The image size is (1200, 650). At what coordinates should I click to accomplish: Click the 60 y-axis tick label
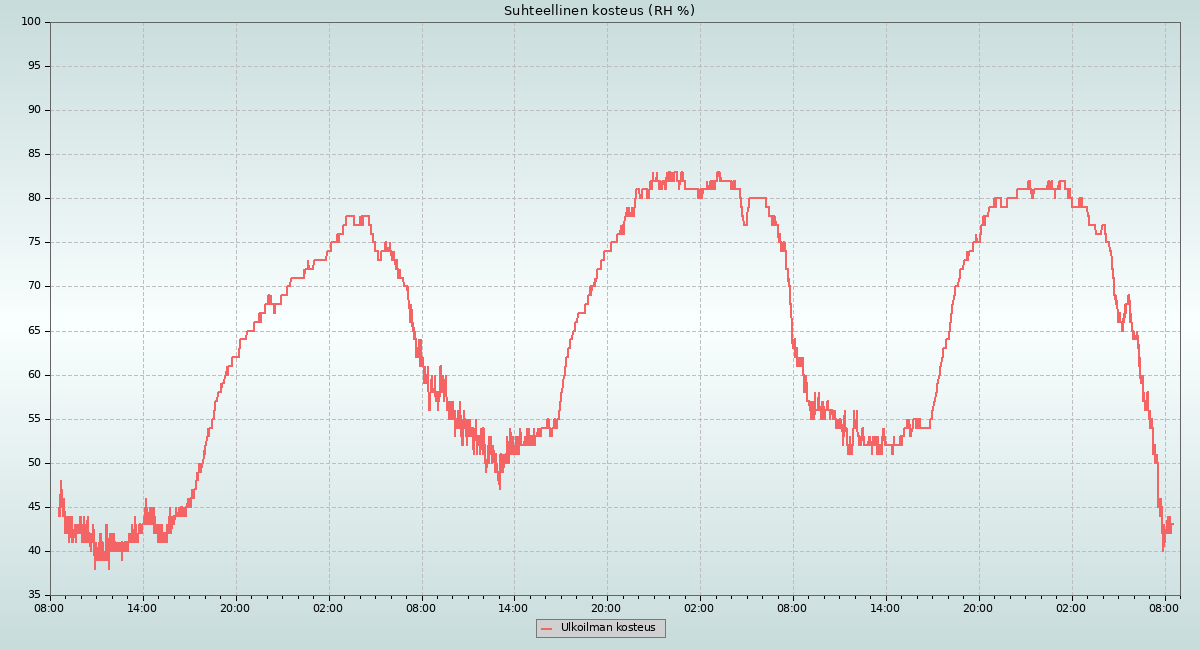[33, 375]
